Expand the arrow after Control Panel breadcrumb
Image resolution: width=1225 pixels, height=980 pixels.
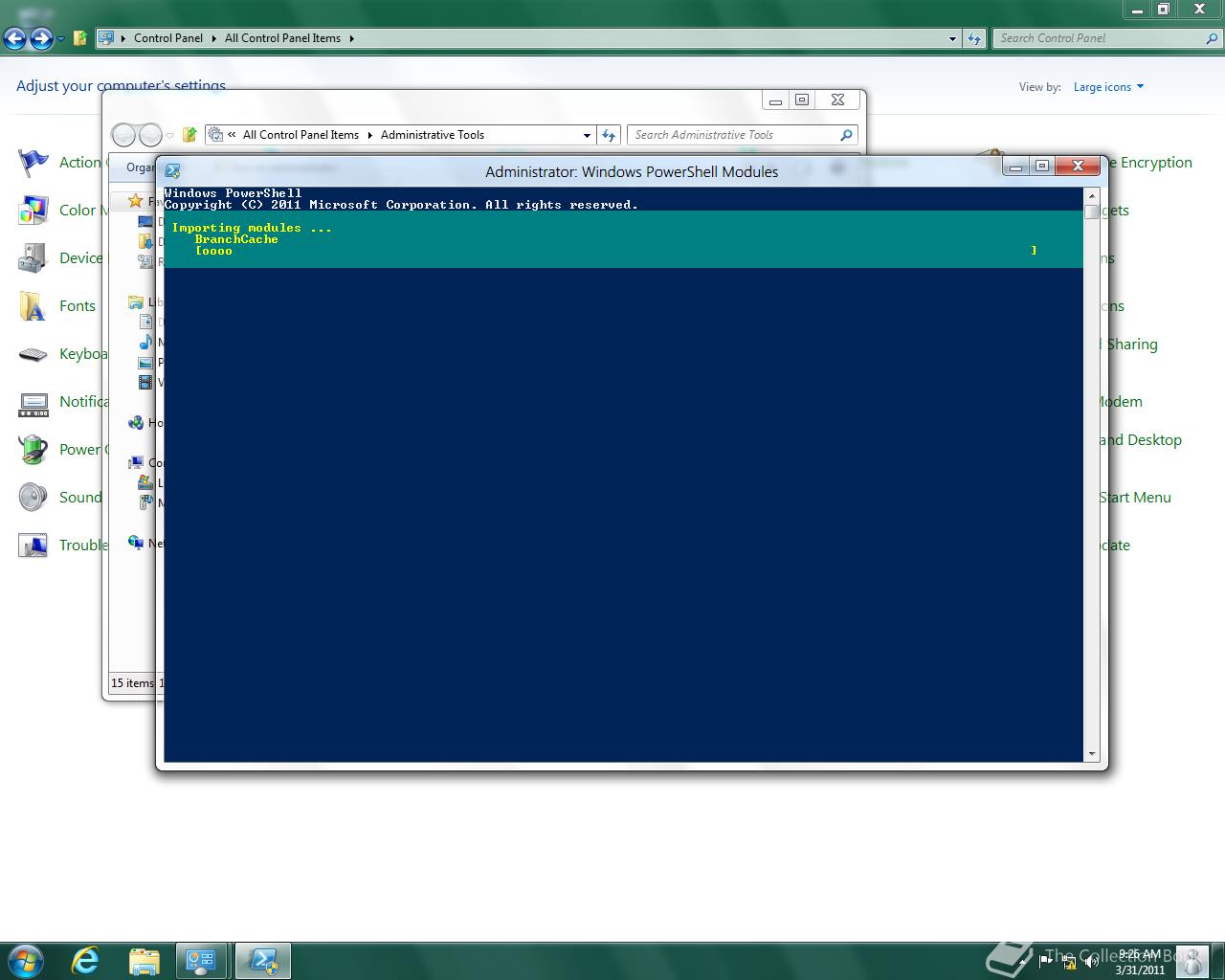click(x=213, y=38)
